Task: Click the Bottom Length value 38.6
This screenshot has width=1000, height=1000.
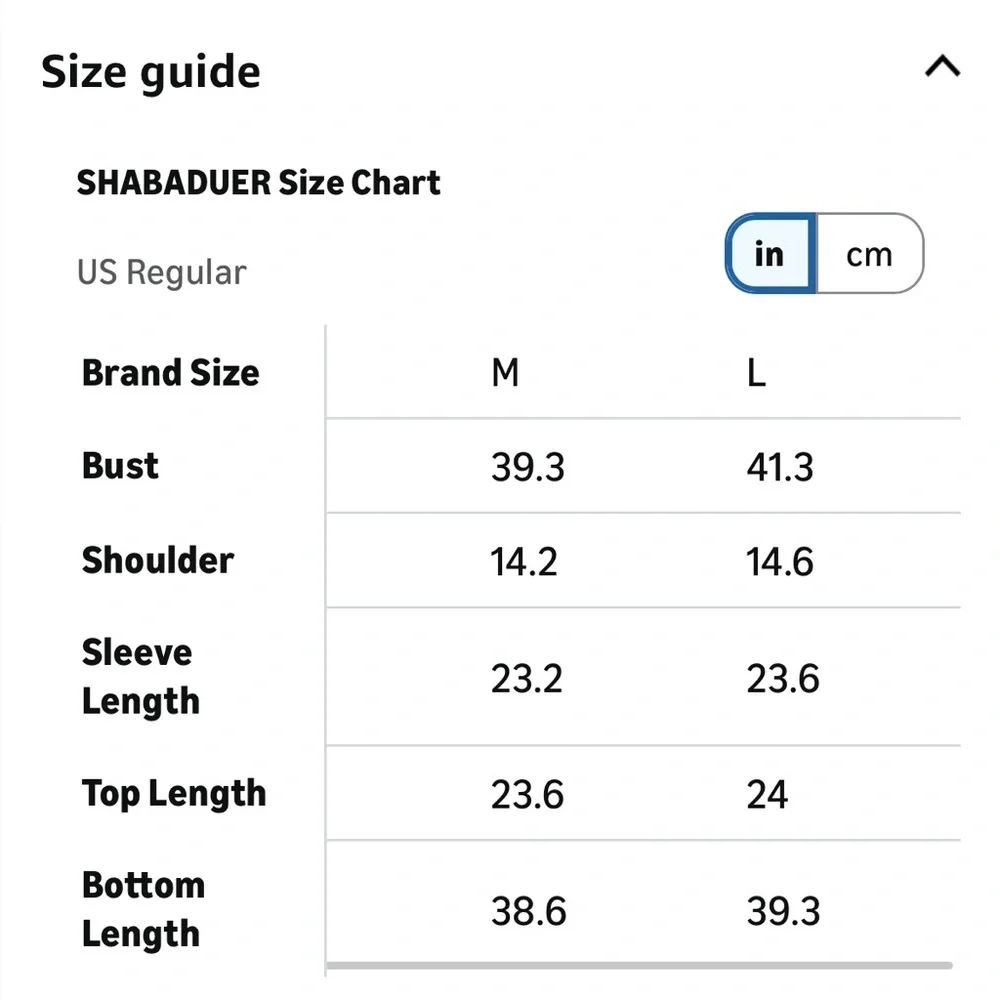Action: pyautogui.click(x=528, y=911)
